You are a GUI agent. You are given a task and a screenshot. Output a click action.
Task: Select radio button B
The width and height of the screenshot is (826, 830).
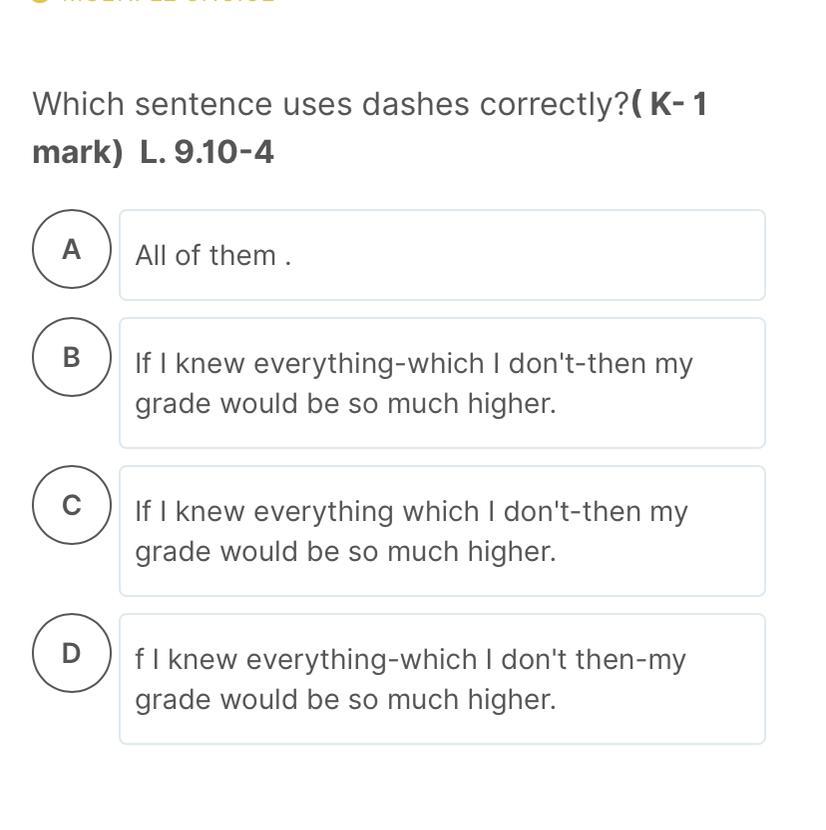pos(71,357)
